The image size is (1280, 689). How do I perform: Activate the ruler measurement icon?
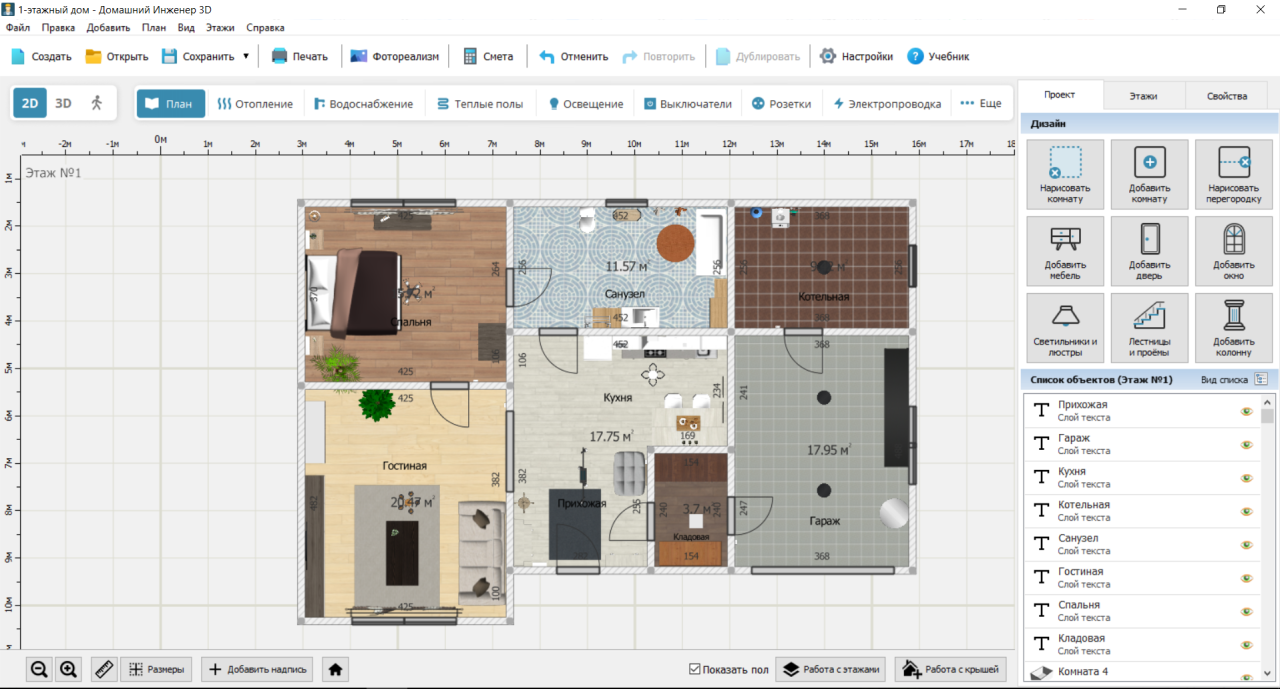point(104,670)
